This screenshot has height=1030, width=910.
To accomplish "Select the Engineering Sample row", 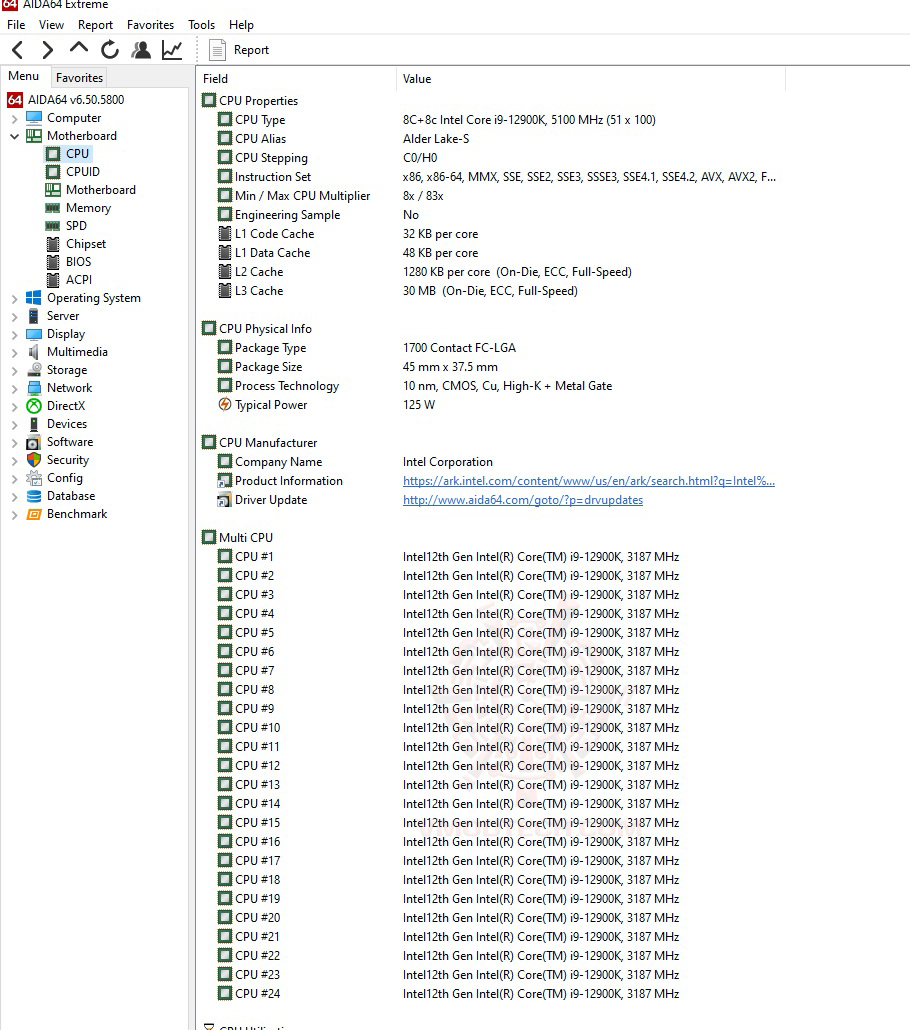I will [493, 215].
